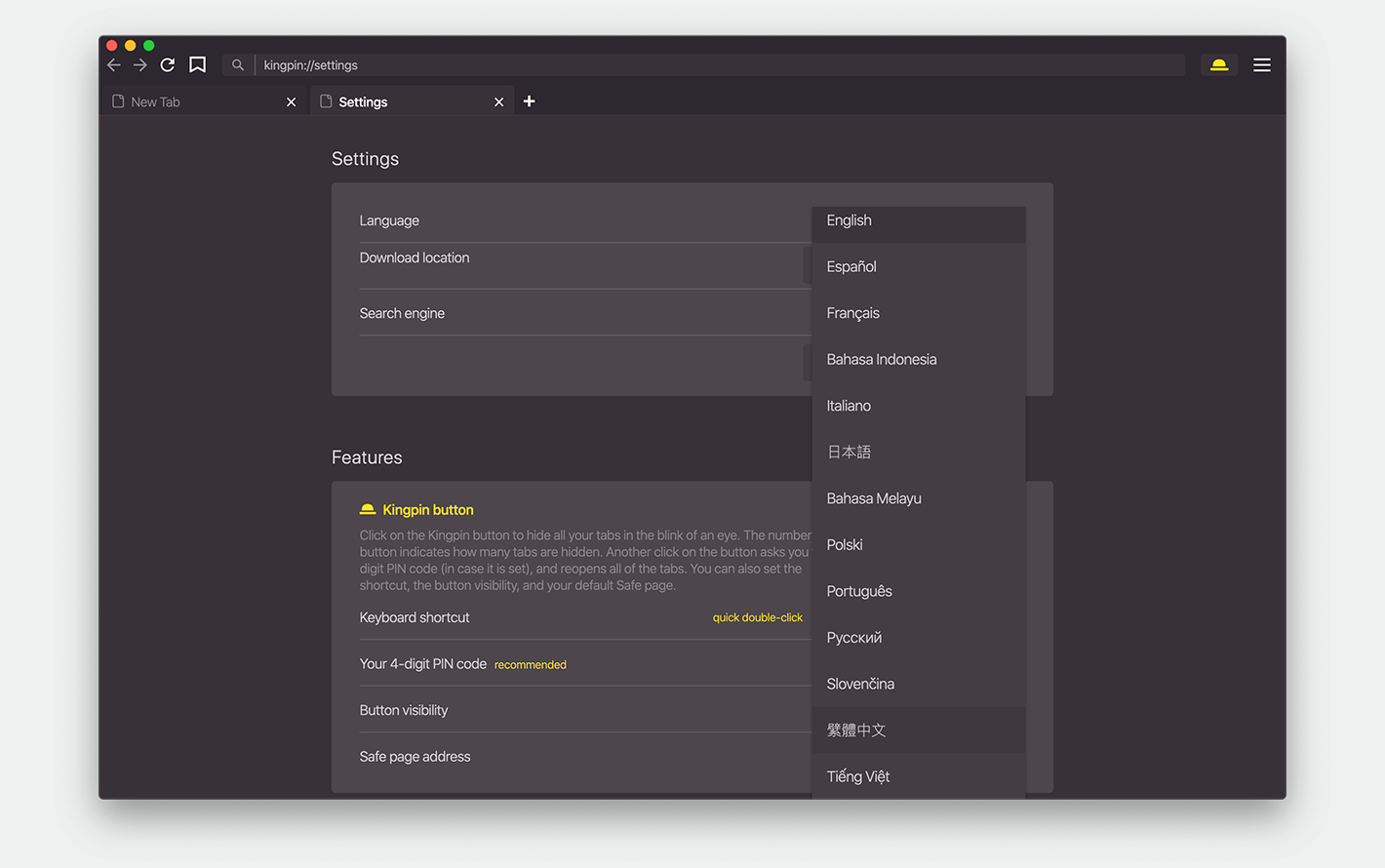
Task: Click the yellow recommended tag
Action: (531, 665)
